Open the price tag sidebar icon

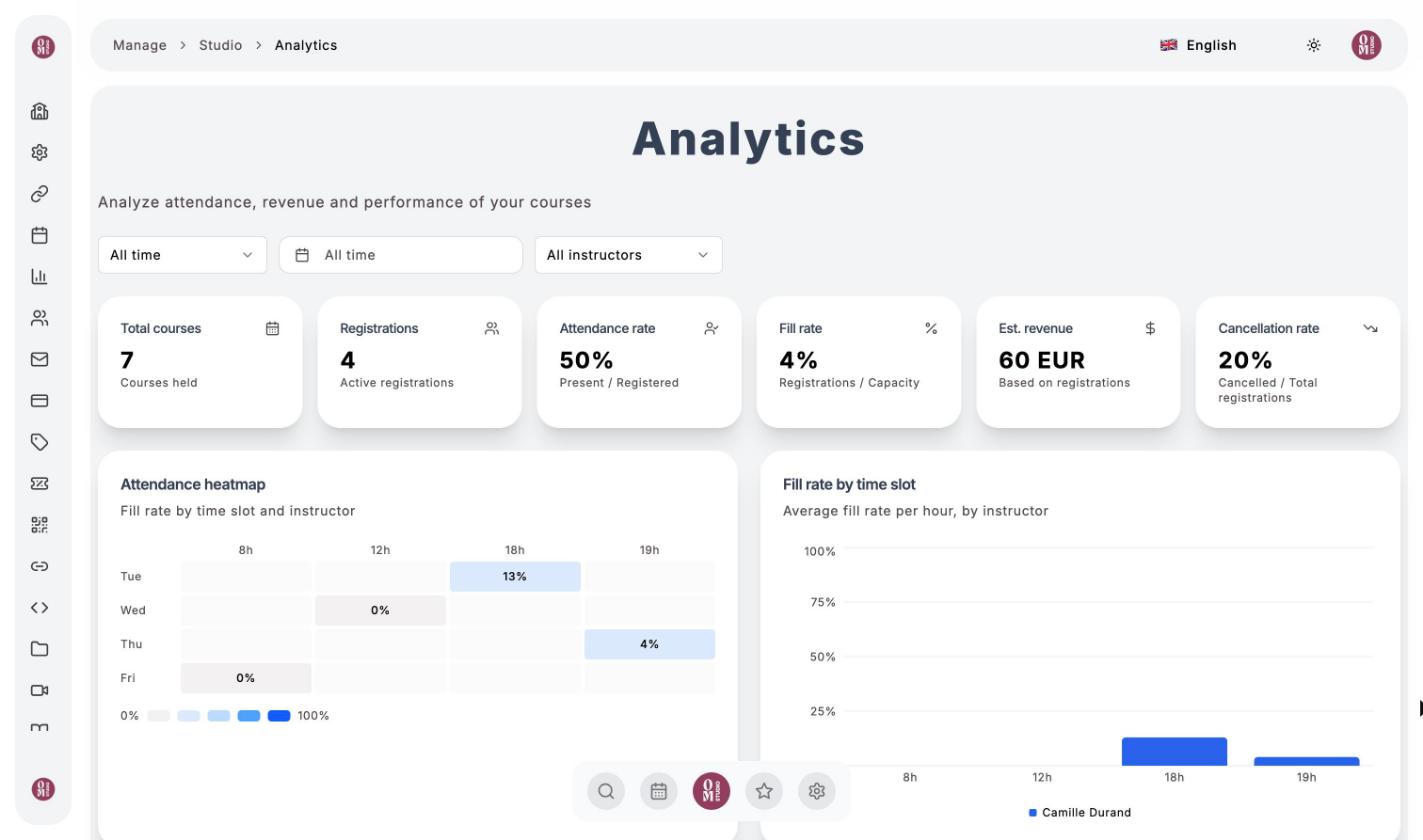(39, 442)
